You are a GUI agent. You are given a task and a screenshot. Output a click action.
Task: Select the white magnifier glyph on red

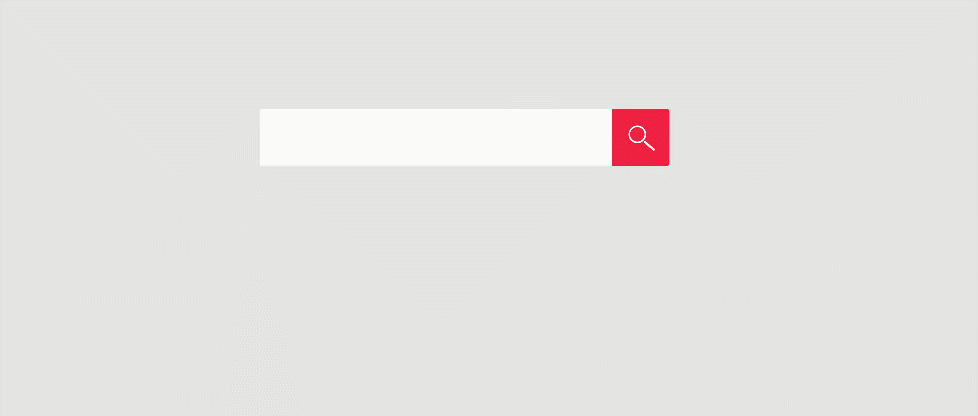(x=641, y=138)
